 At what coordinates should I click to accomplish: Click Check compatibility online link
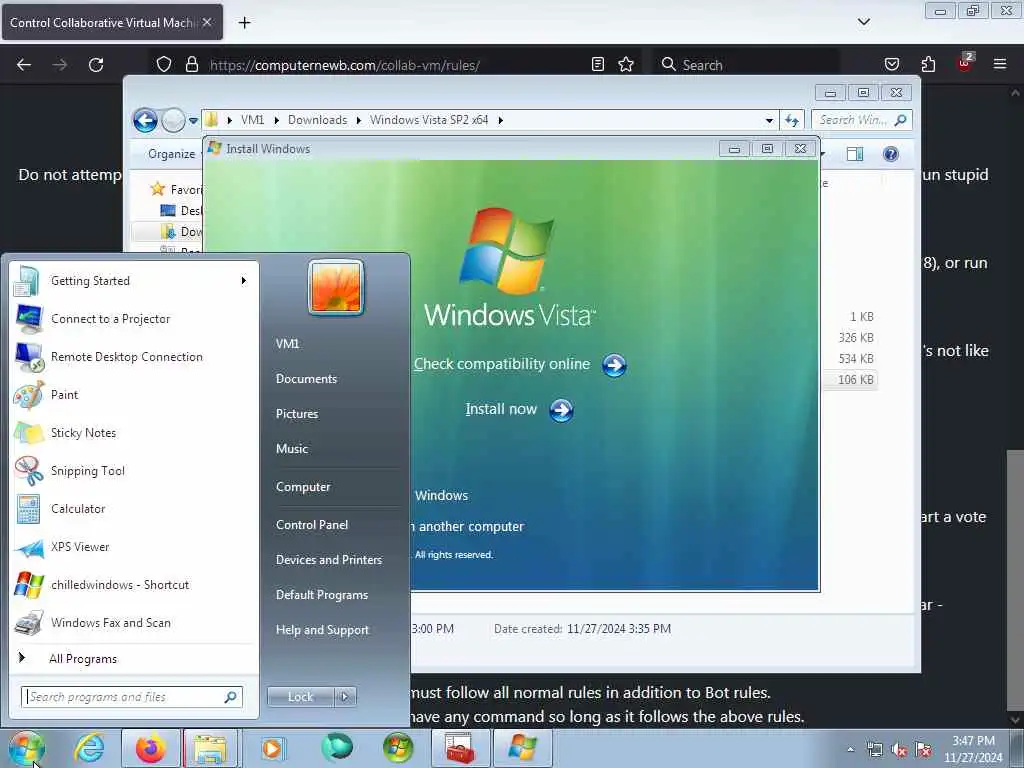[x=502, y=364]
